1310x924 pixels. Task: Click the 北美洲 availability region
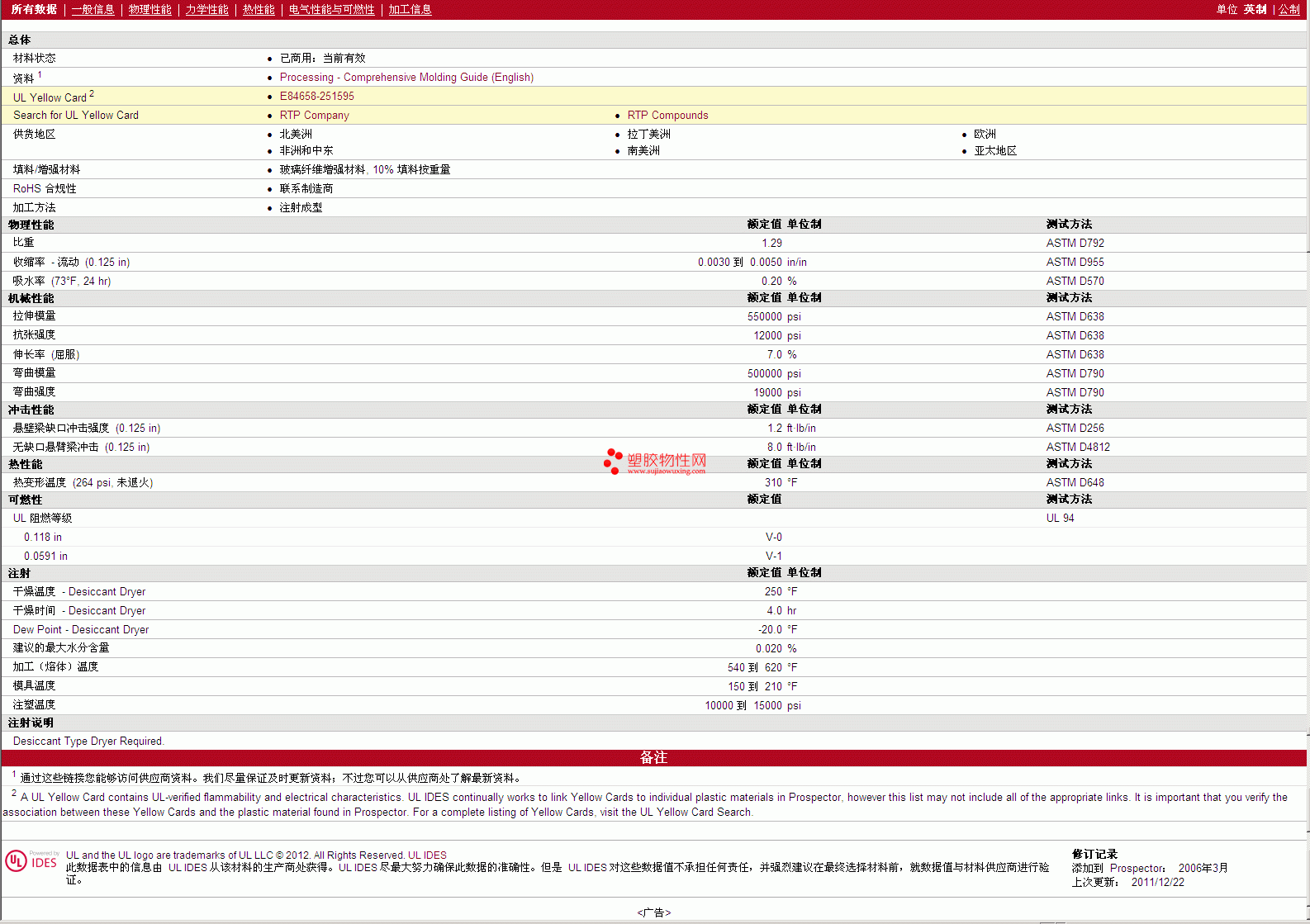[x=296, y=134]
